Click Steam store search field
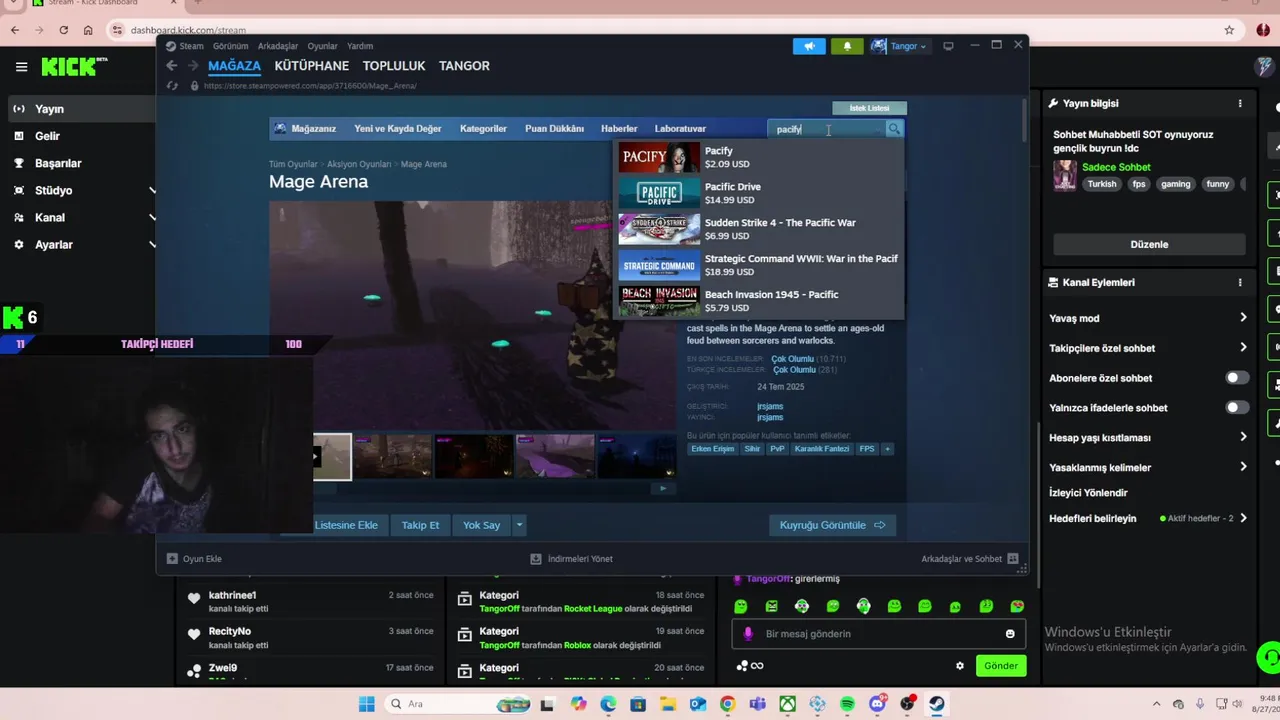The image size is (1280, 720). click(826, 129)
